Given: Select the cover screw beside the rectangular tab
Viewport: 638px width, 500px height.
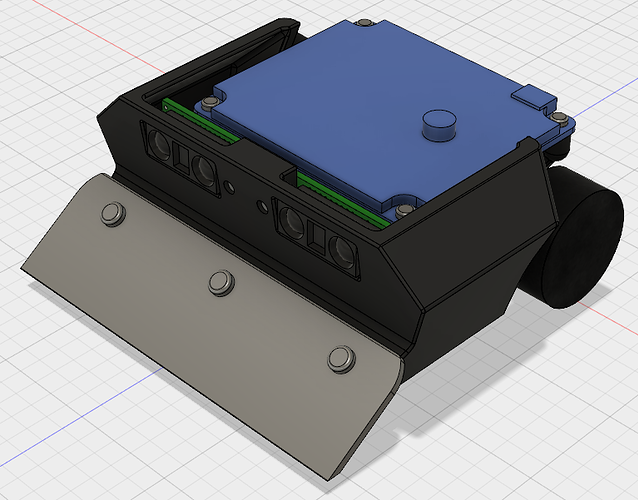Looking at the screenshot, I should pyautogui.click(x=560, y=117).
